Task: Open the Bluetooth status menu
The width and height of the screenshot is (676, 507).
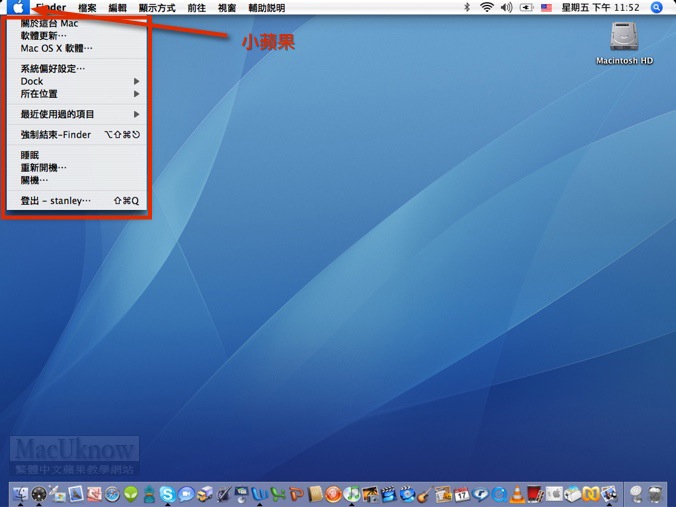Action: click(x=466, y=7)
